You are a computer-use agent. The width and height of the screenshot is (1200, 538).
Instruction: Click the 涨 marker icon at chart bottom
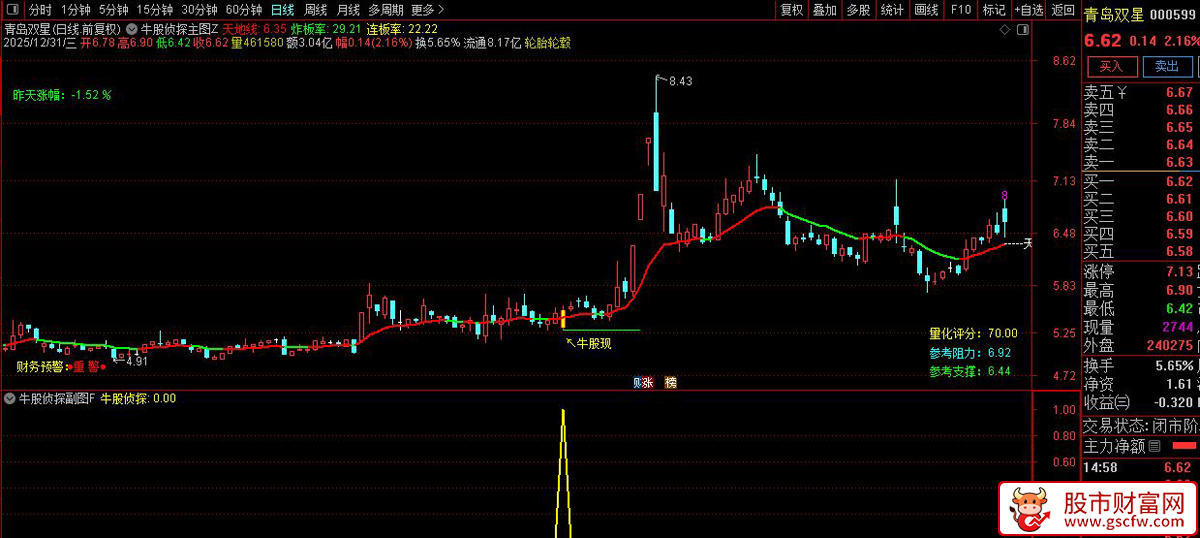(x=648, y=382)
